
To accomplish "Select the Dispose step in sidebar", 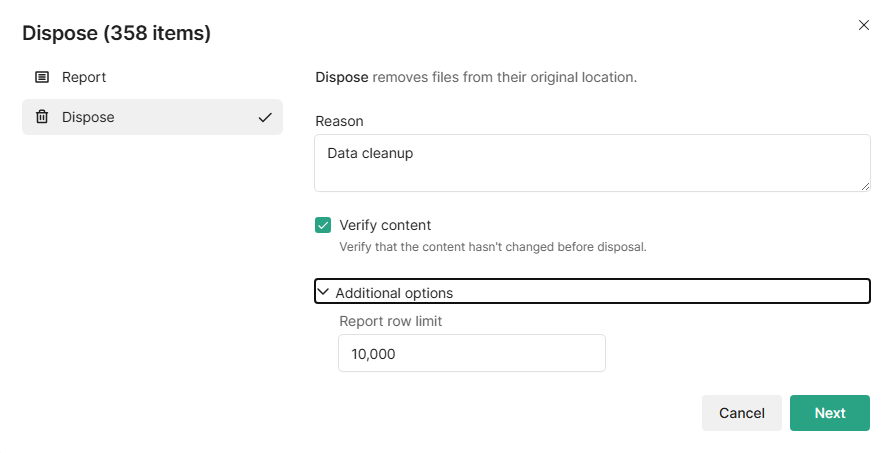I will click(x=88, y=117).
